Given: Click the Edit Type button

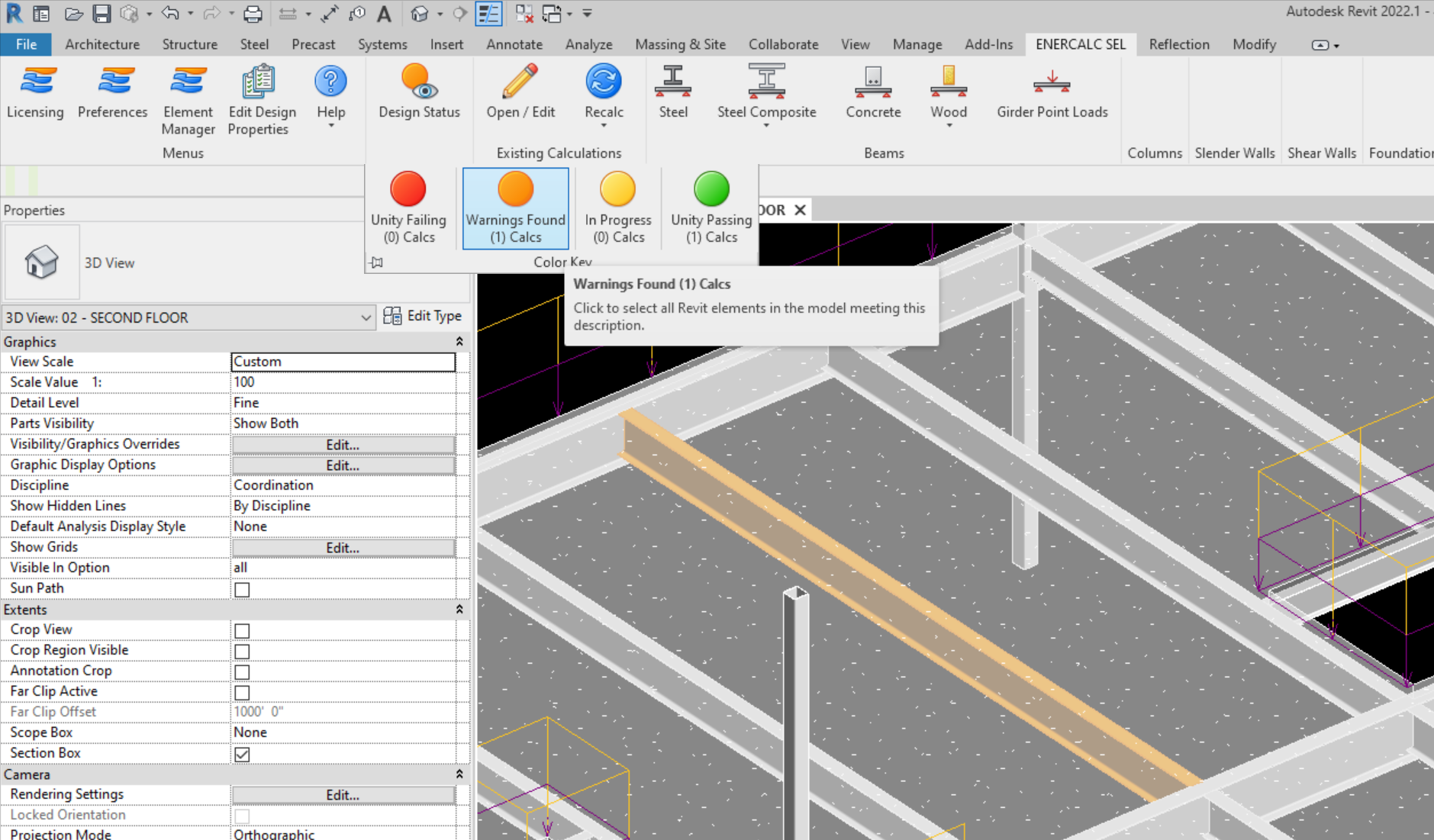Looking at the screenshot, I should pyautogui.click(x=423, y=316).
